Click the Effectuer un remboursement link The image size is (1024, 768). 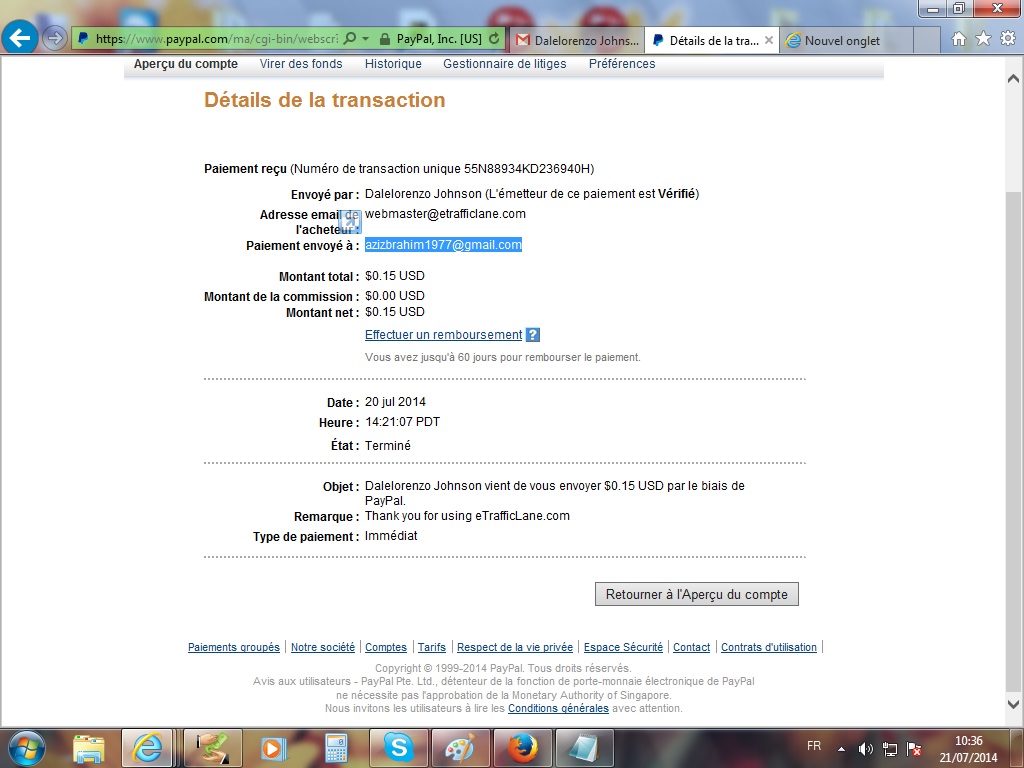(443, 335)
